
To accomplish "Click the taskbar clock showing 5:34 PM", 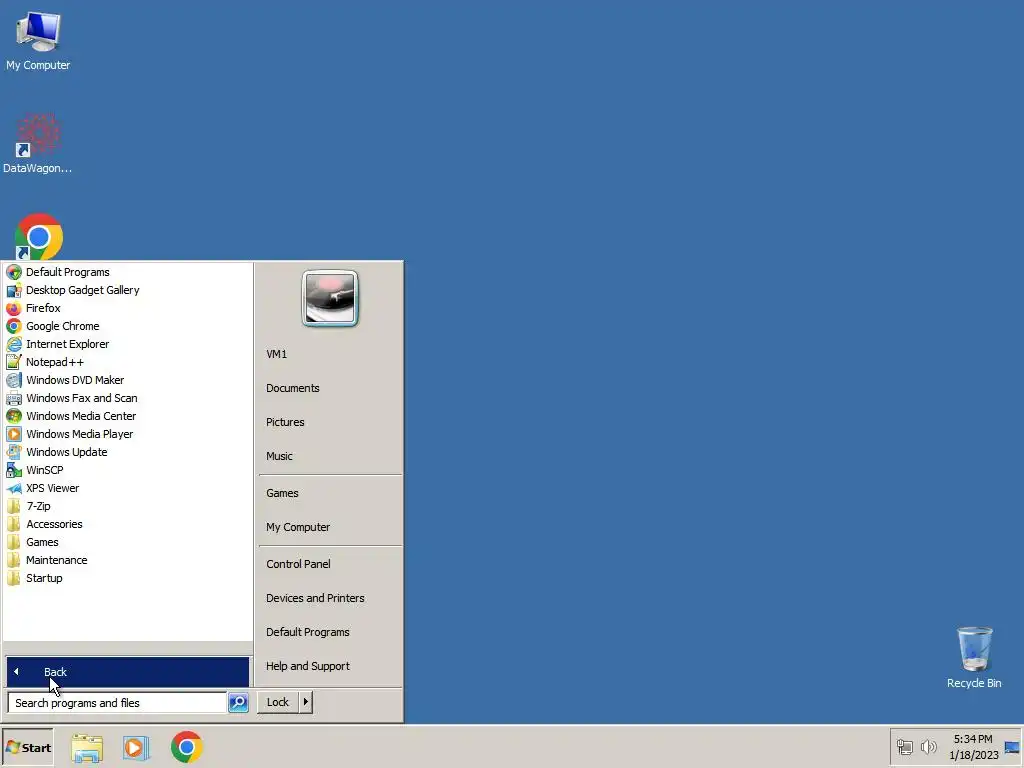I will tap(973, 747).
